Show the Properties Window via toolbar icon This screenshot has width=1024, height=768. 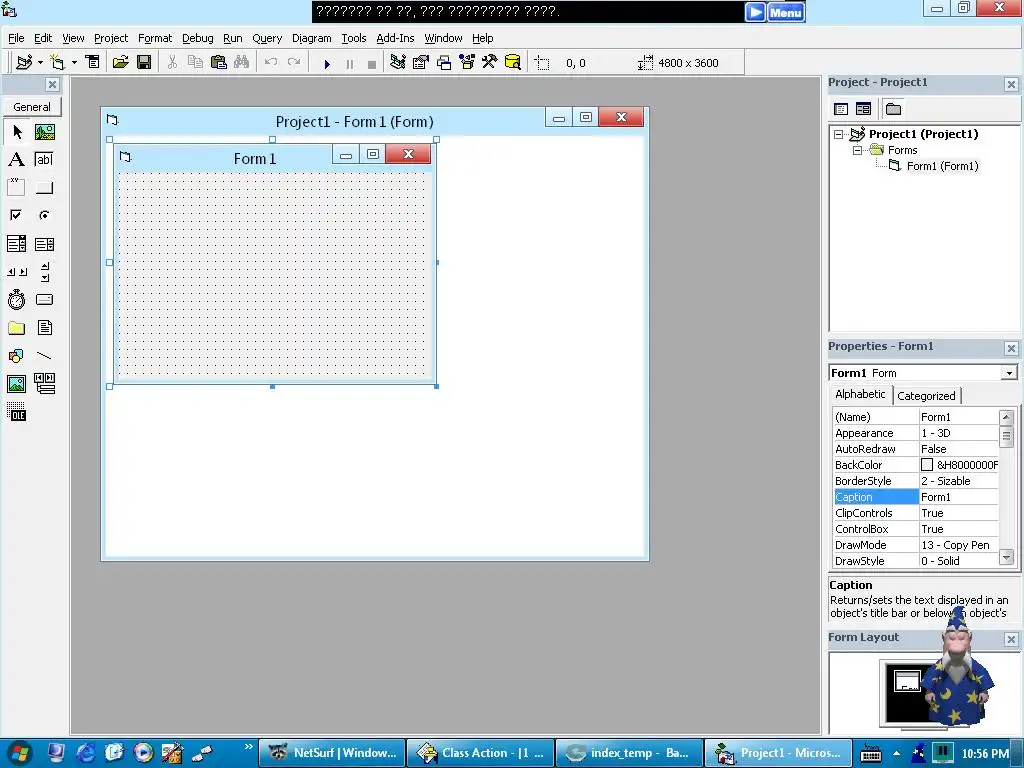click(421, 63)
